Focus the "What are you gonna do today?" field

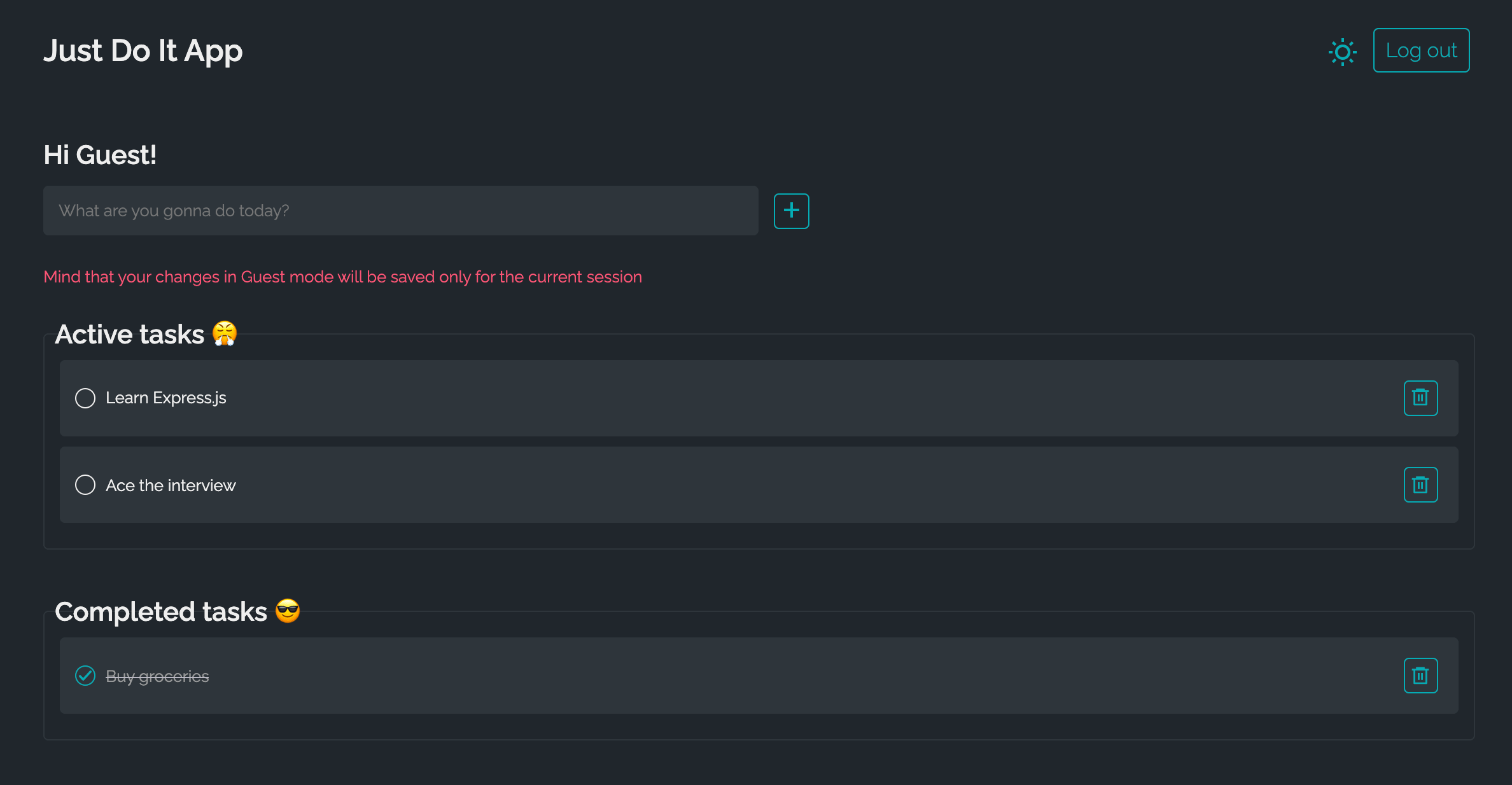(400, 211)
